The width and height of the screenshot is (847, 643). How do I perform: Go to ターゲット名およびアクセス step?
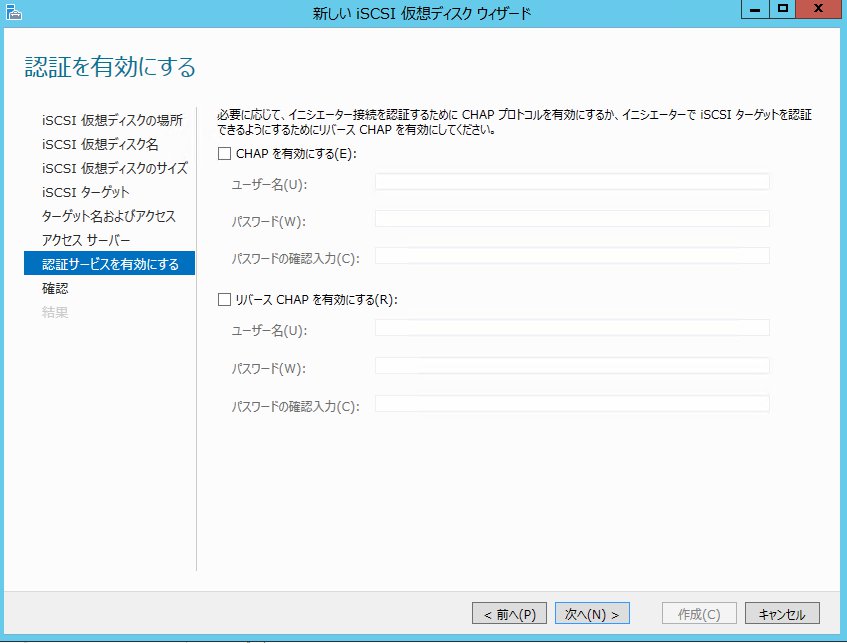tap(109, 216)
